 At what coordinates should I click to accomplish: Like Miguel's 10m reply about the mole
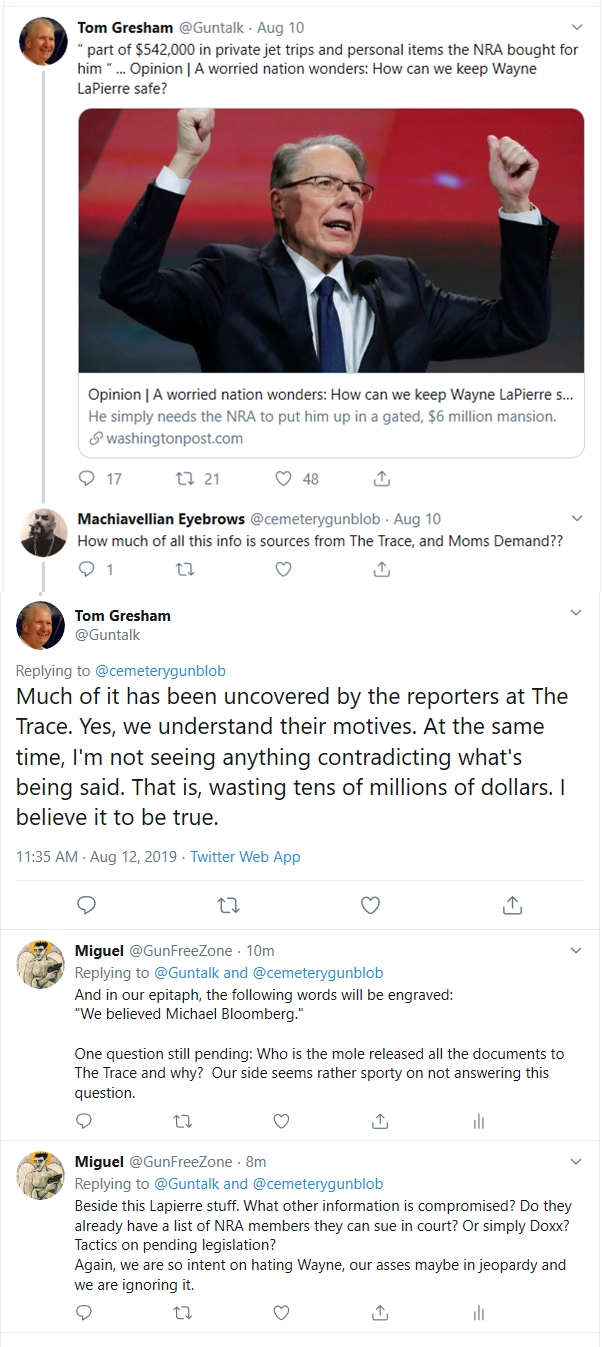pos(282,1122)
